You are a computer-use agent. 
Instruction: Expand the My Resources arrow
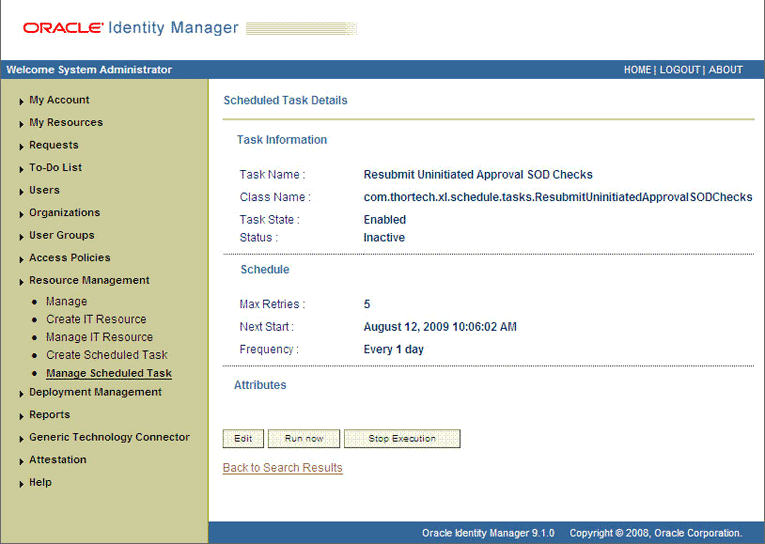pos(21,124)
